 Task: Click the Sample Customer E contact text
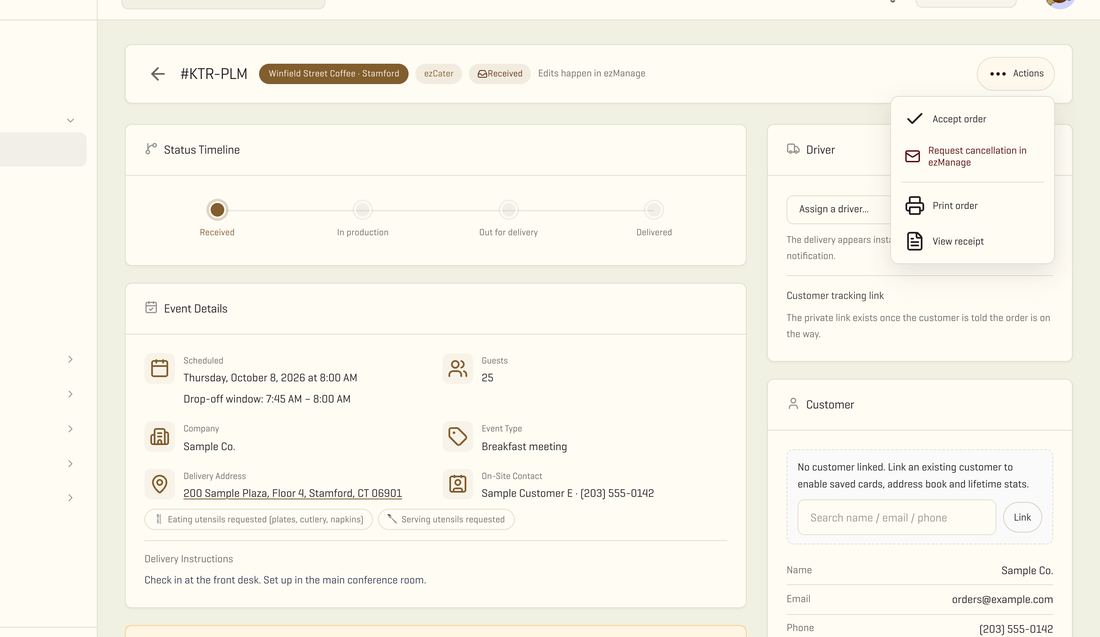pyautogui.click(x=568, y=493)
